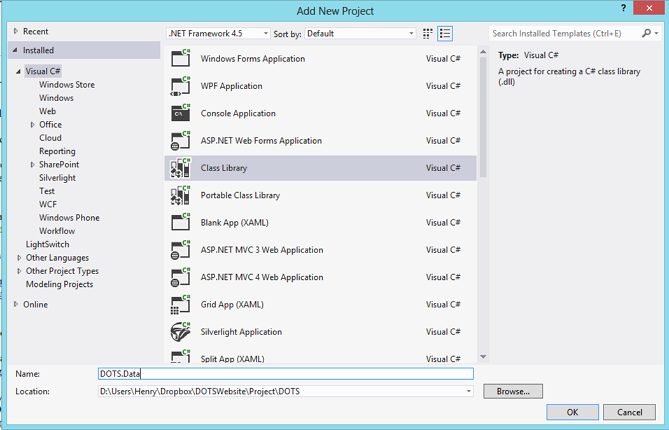The height and width of the screenshot is (430, 669).
Task: Select the Reporting category
Action: tap(57, 151)
